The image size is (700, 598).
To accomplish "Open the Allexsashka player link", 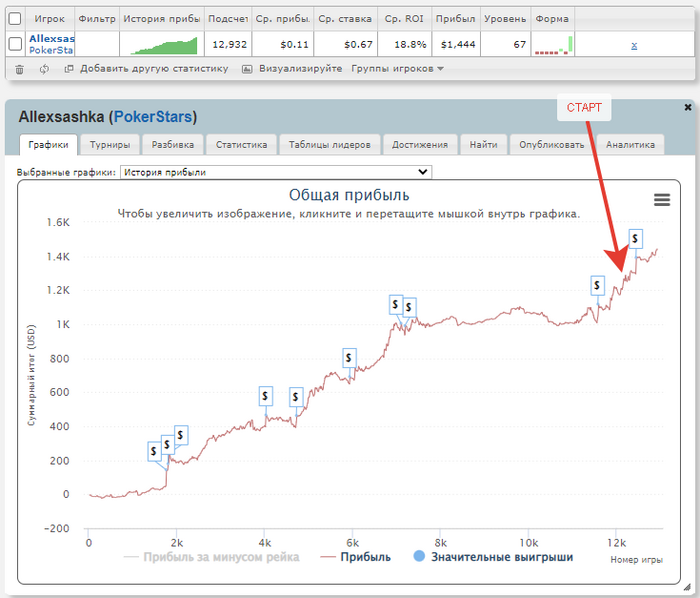I will [52, 39].
